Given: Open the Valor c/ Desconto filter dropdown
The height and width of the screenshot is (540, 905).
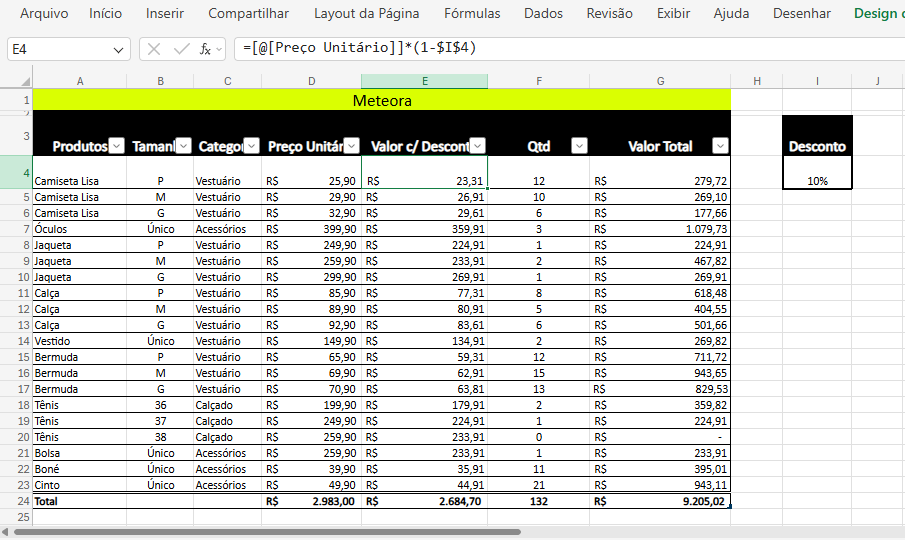Looking at the screenshot, I should 477,145.
